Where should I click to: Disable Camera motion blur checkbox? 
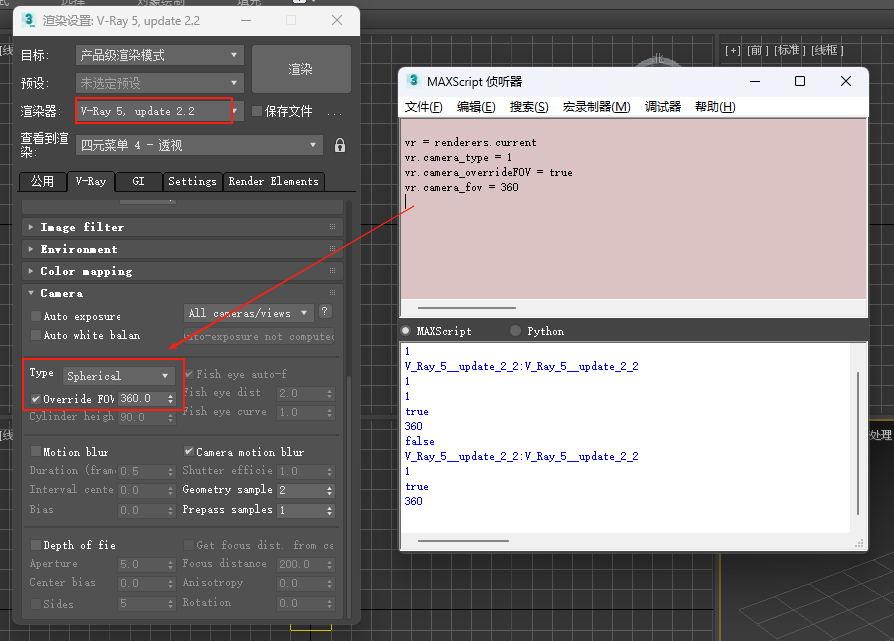coord(189,452)
